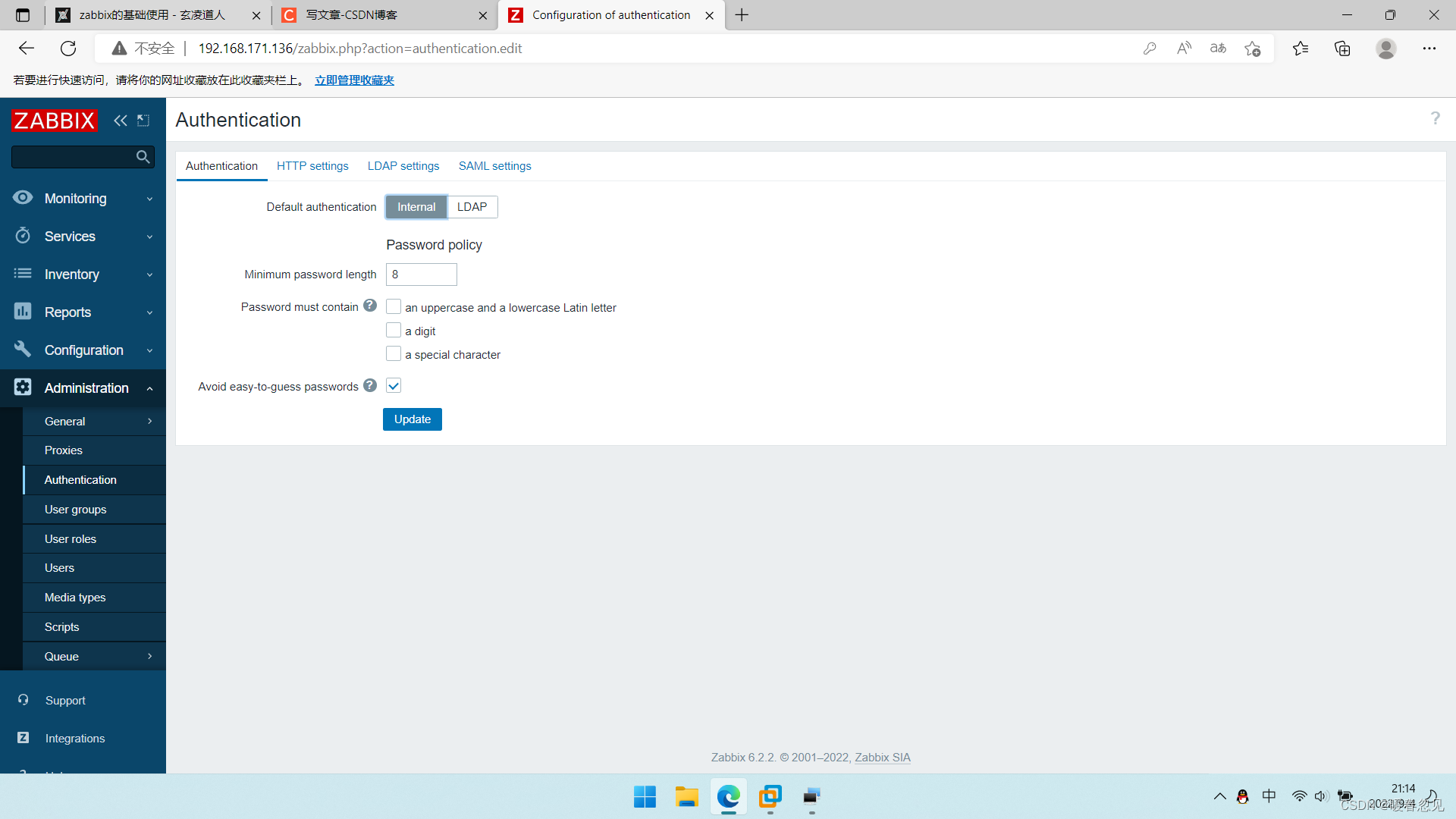Add page to favorites star icon
1456x819 pixels.
pyautogui.click(x=1252, y=49)
